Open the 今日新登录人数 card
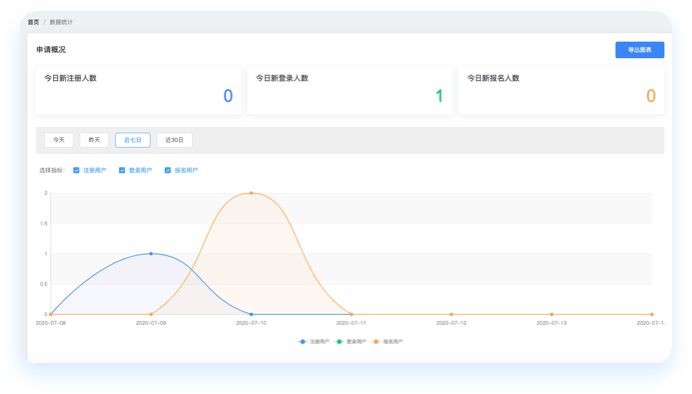 (350, 90)
